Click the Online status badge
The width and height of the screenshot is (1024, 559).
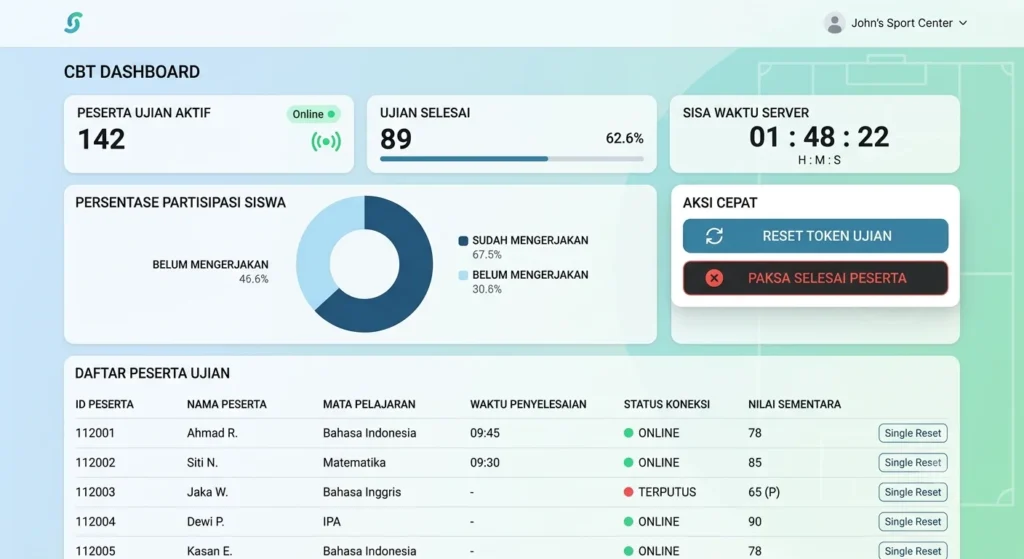click(x=313, y=114)
